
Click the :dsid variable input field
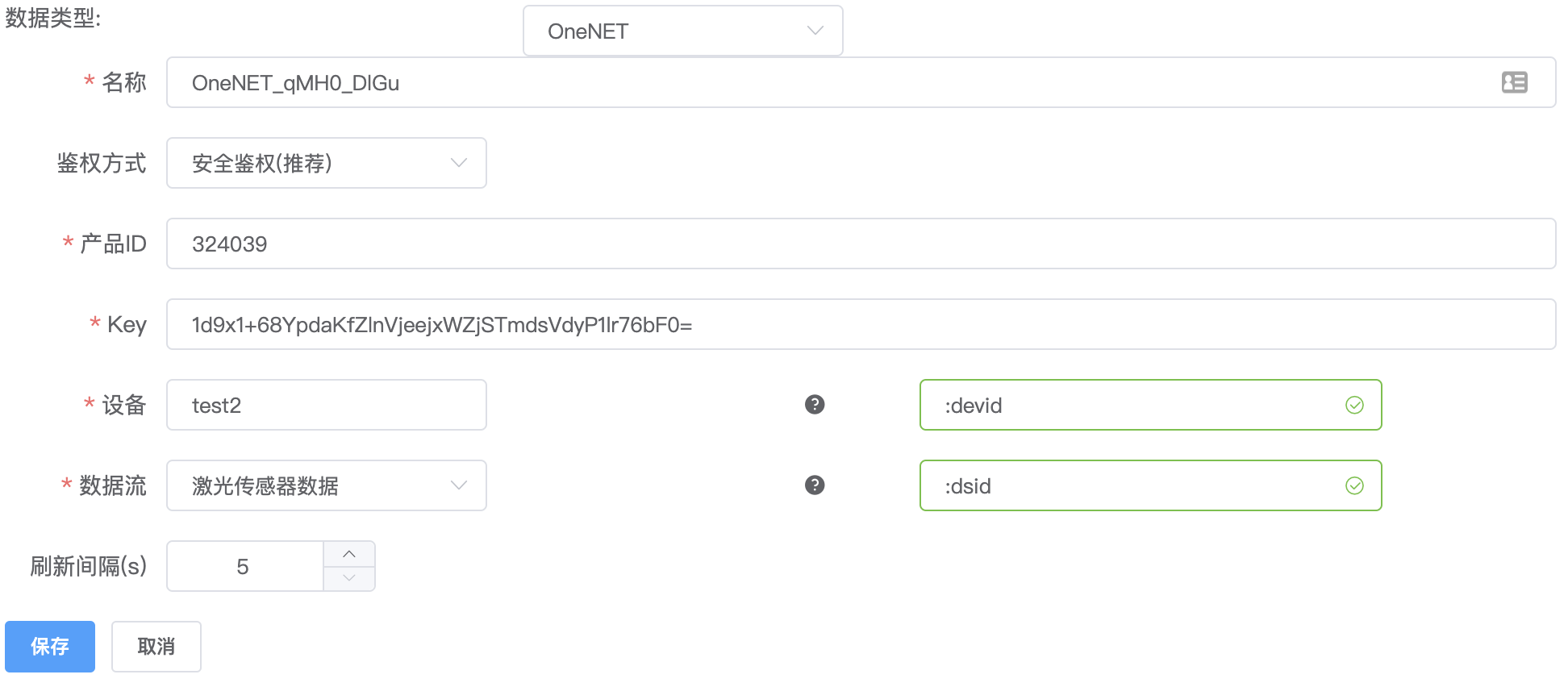point(1151,485)
